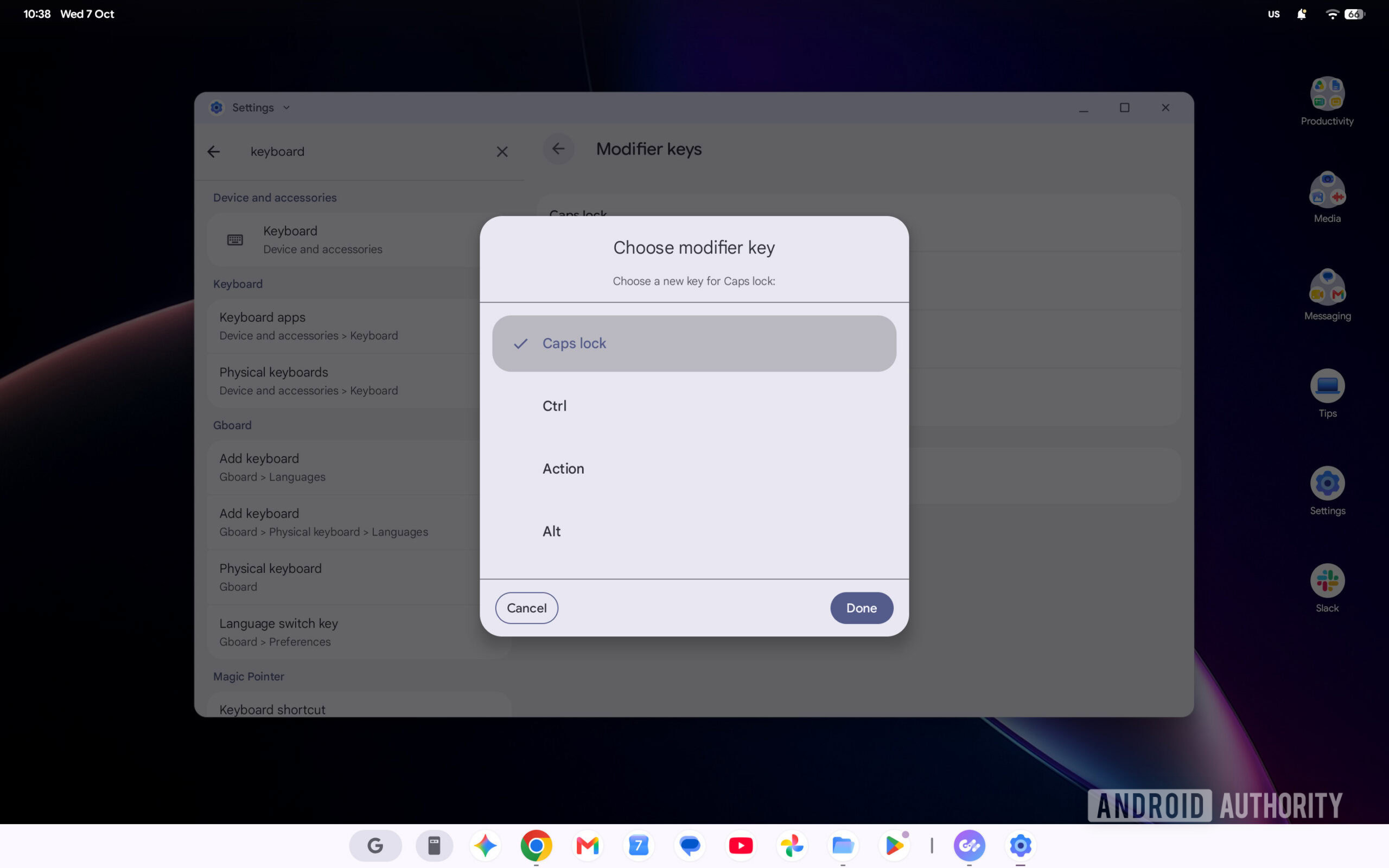Open YouTube in the taskbar
This screenshot has height=868, width=1389.
(x=741, y=845)
